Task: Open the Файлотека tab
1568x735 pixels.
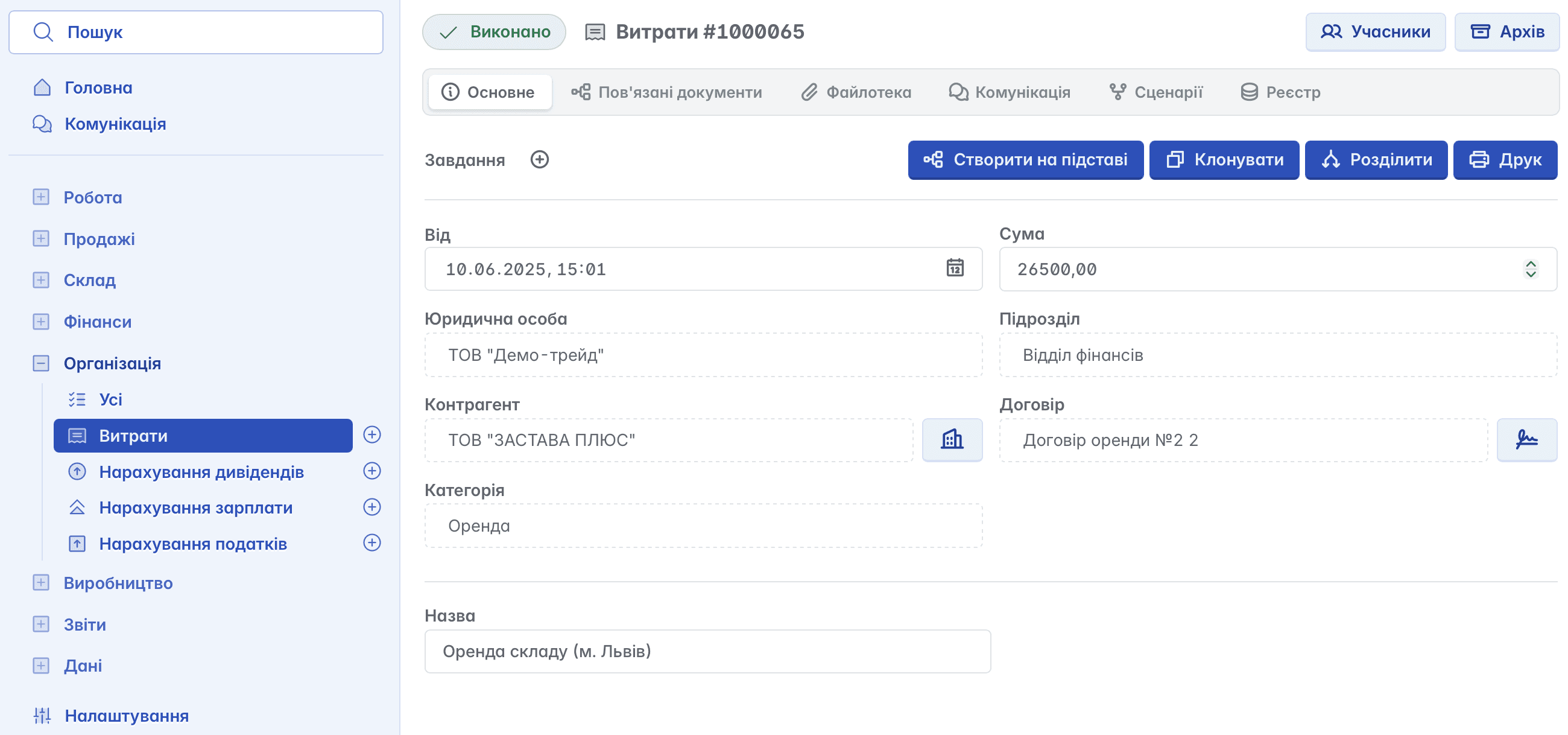Action: pos(856,92)
